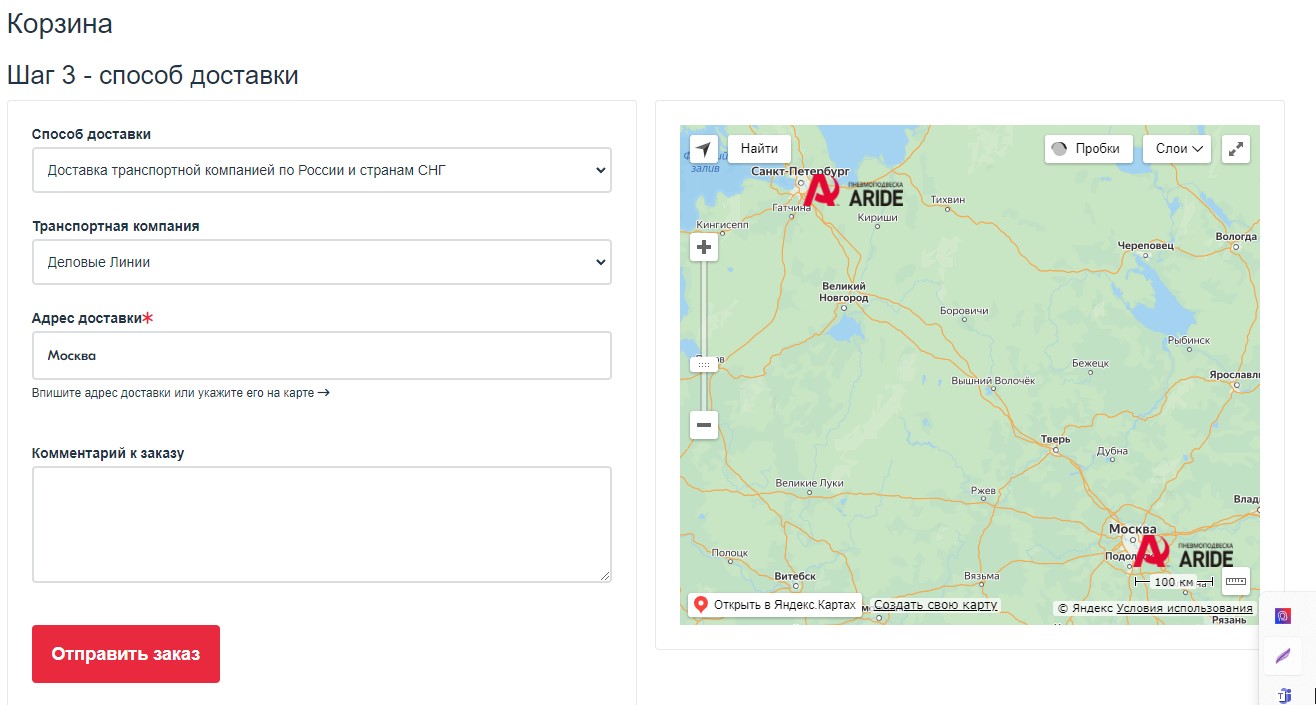Screen dimensions: 1316x705
Task: Select the ruler distance tool on map
Action: (1236, 580)
